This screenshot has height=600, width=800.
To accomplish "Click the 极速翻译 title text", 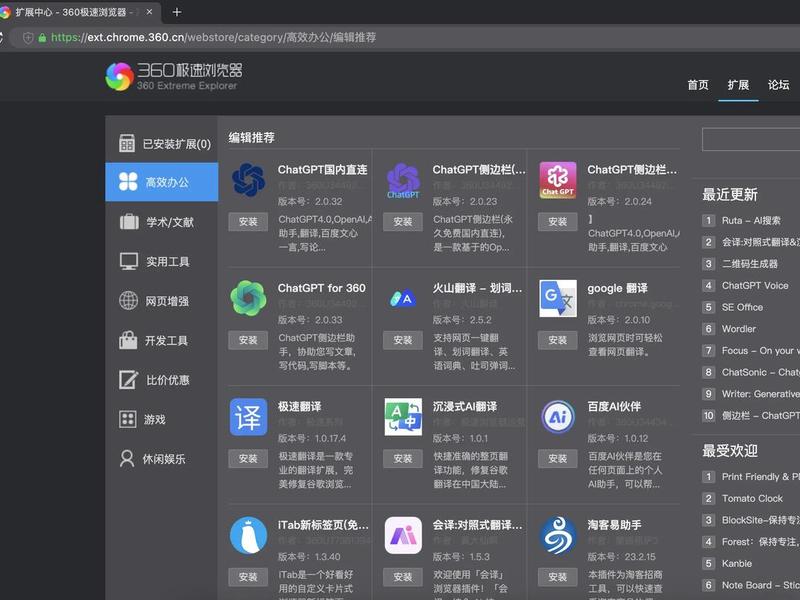I will [299, 407].
